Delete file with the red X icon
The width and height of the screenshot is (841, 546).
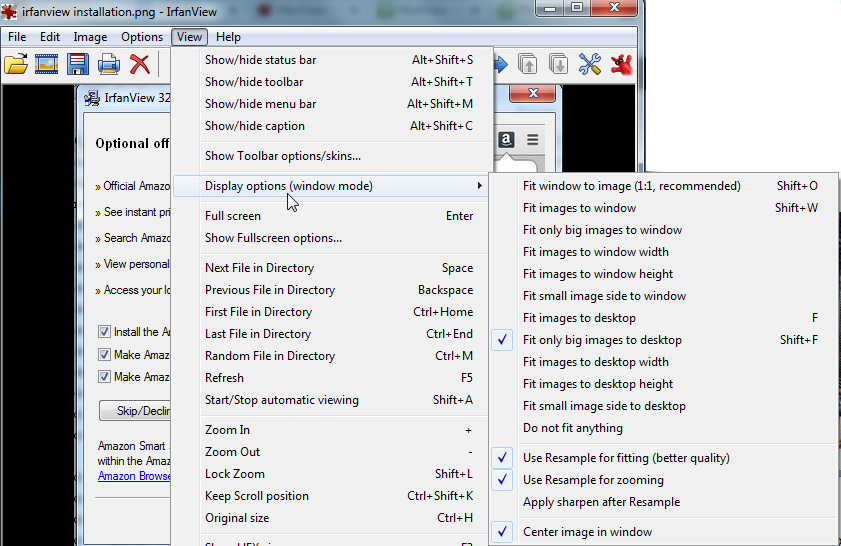pos(140,64)
